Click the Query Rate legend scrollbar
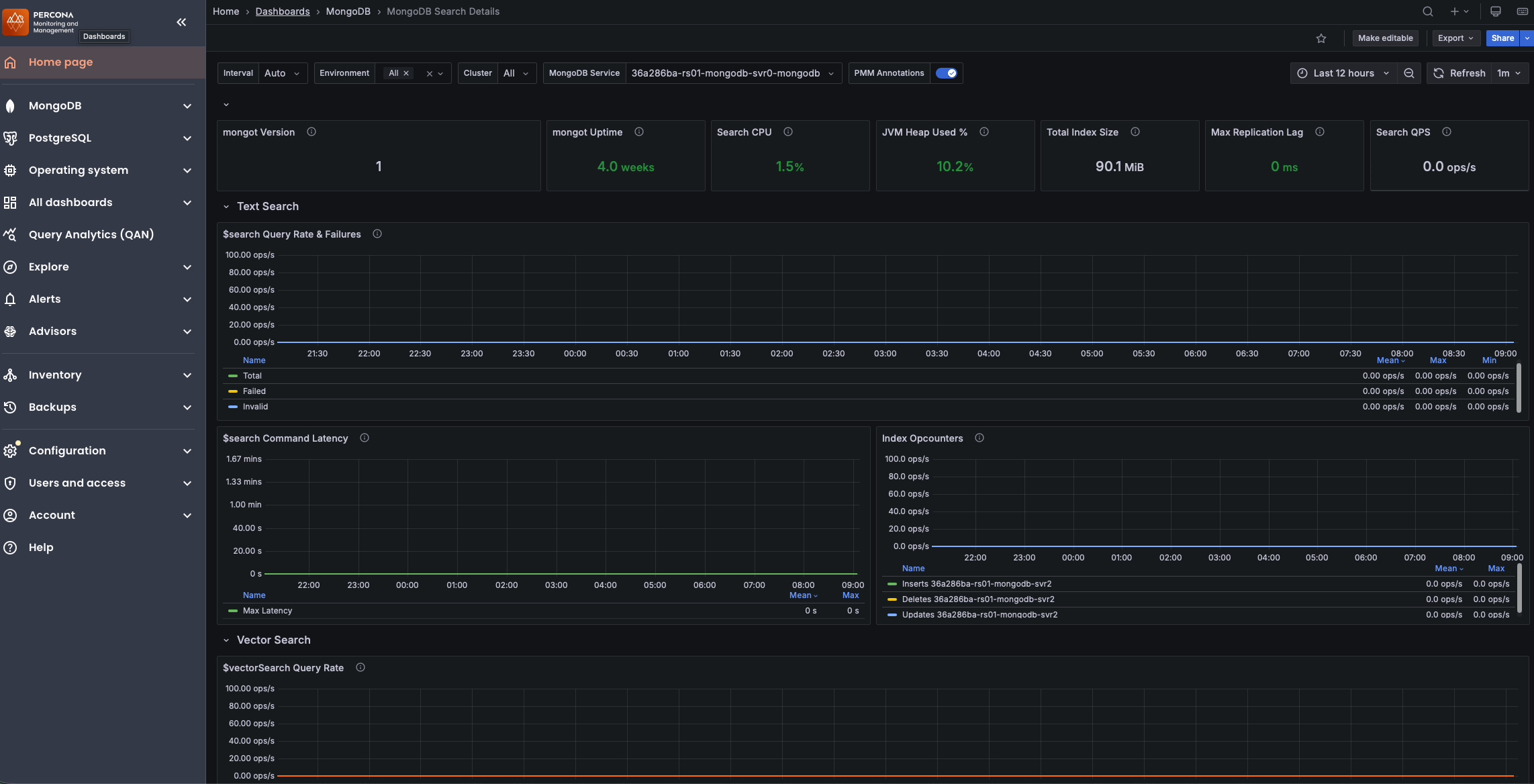Screen dimensions: 1534x784 [x=1519, y=389]
